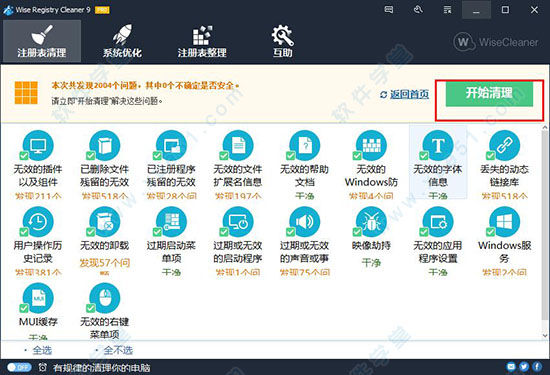This screenshot has height=375, width=550.
Task: Open the 过期或无效的声音 speaker icon
Action: coord(304,222)
